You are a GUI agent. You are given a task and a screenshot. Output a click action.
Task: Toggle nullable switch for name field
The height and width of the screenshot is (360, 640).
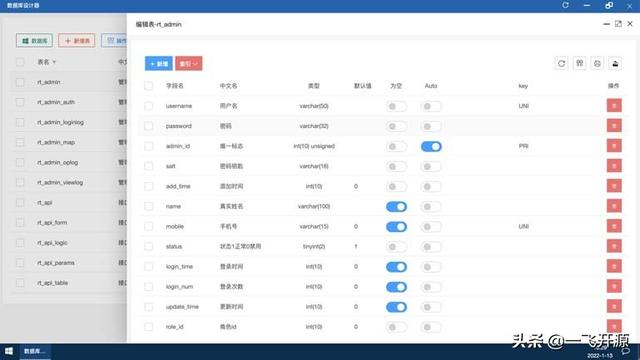[x=396, y=207]
